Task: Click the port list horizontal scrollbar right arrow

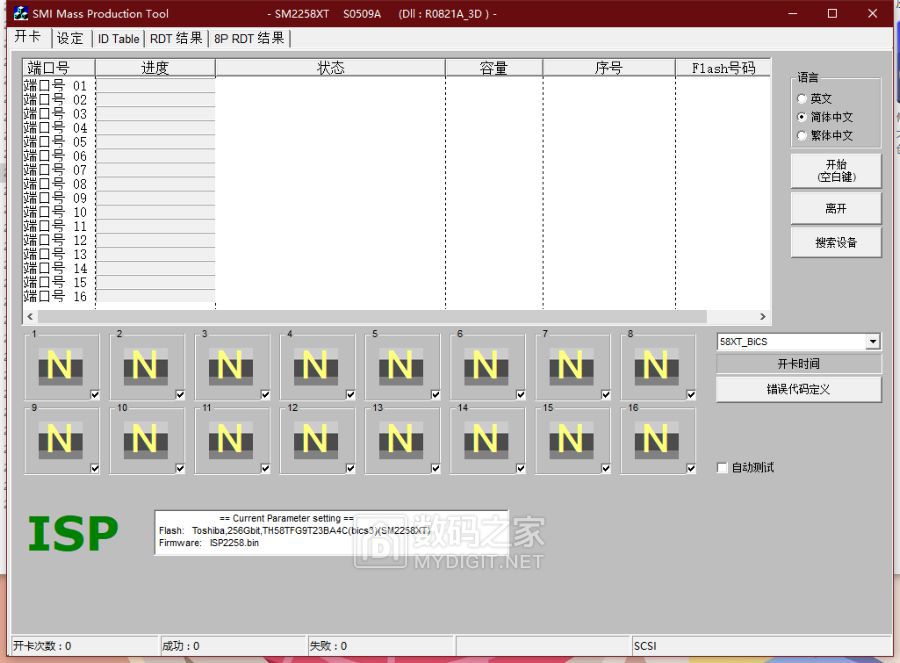Action: (763, 317)
